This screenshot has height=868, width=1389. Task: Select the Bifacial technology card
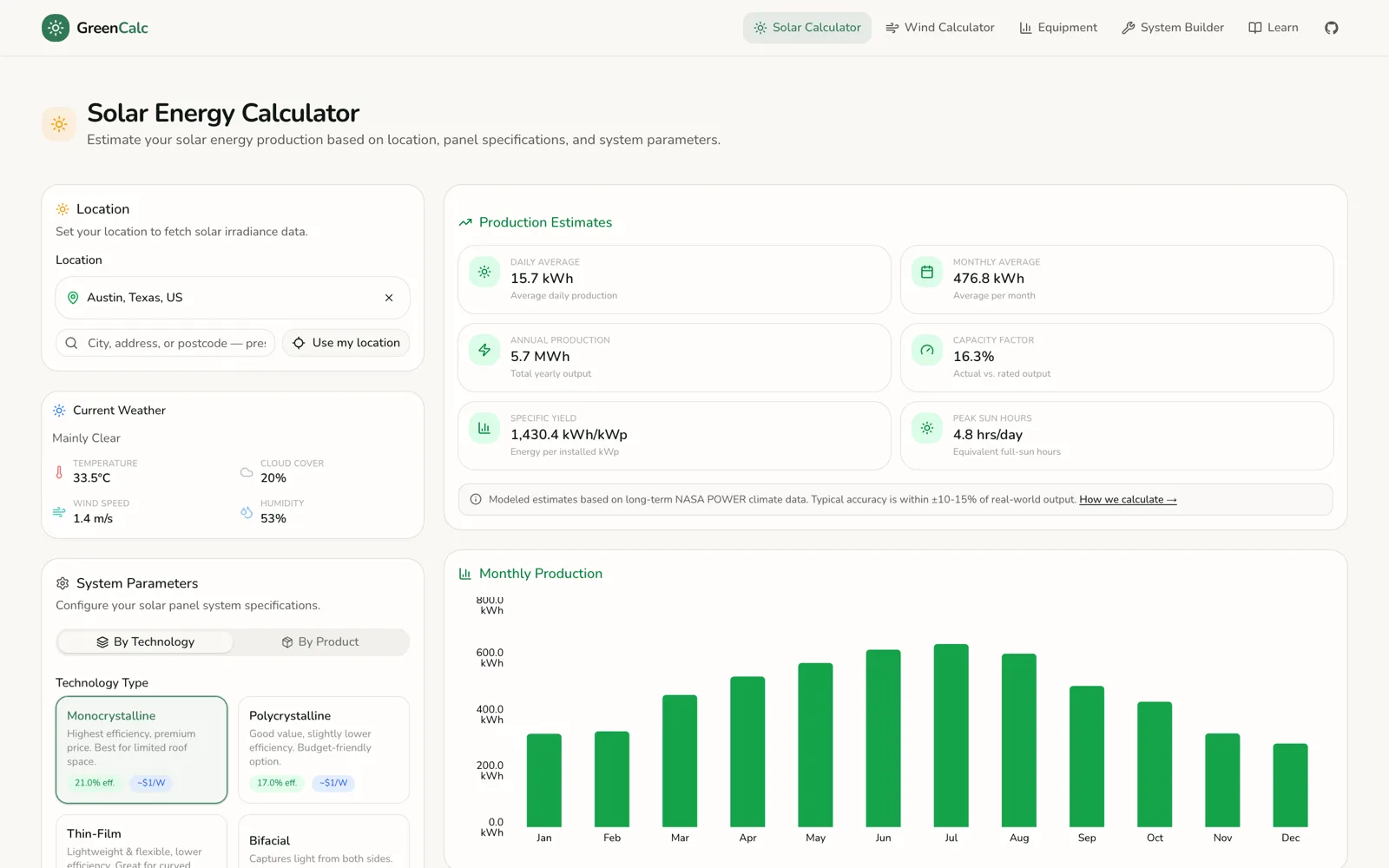pyautogui.click(x=324, y=842)
